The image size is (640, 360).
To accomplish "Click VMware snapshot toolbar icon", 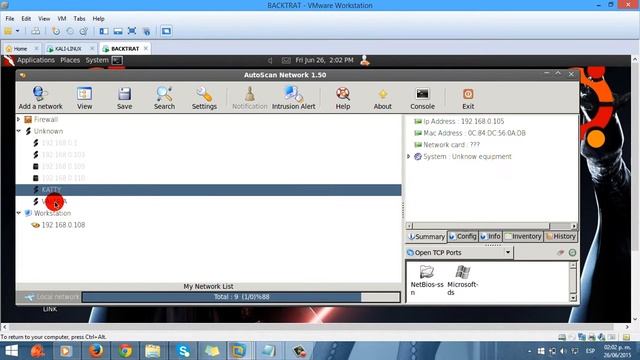I will click(x=56, y=31).
